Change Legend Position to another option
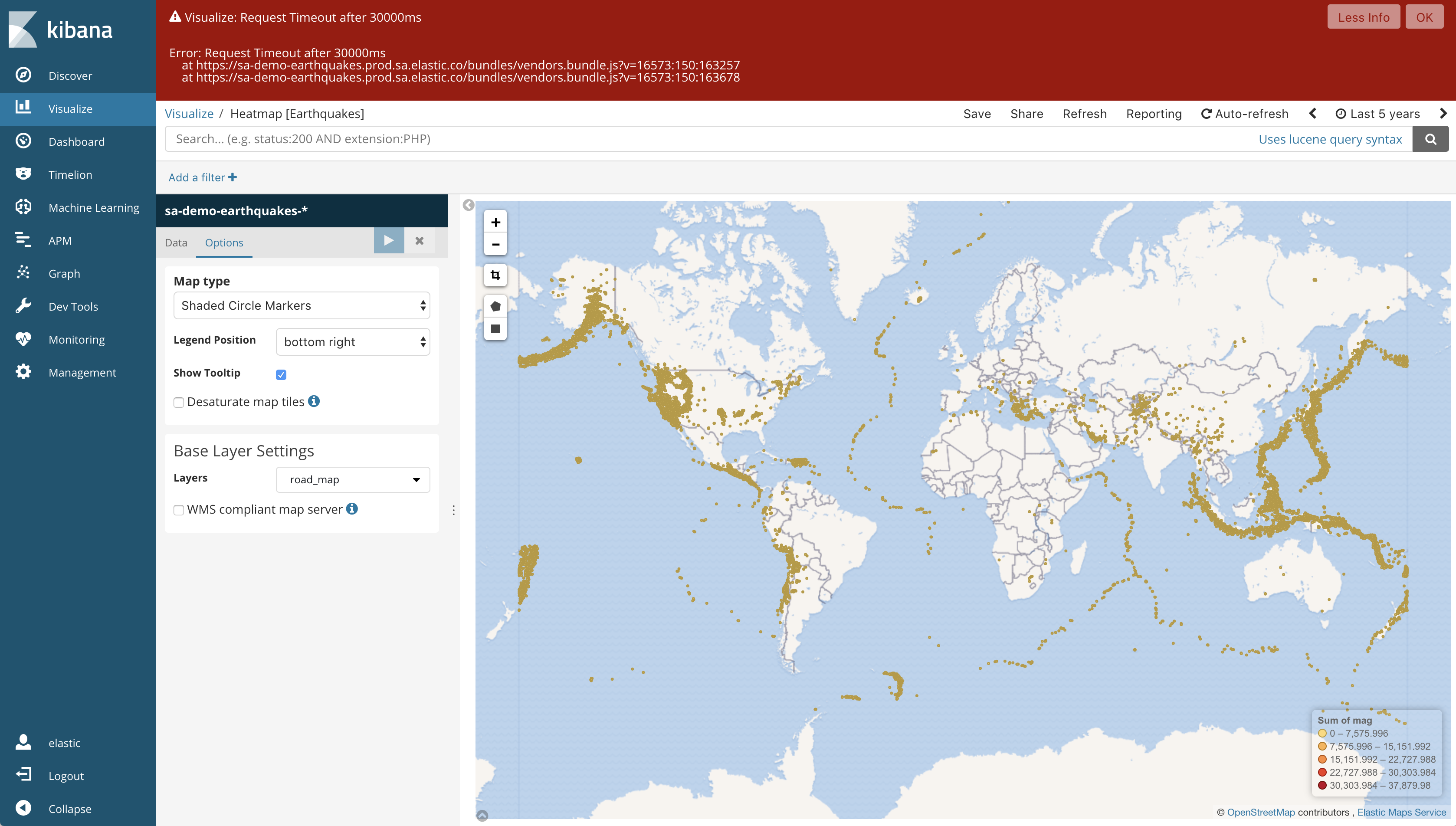 tap(352, 341)
